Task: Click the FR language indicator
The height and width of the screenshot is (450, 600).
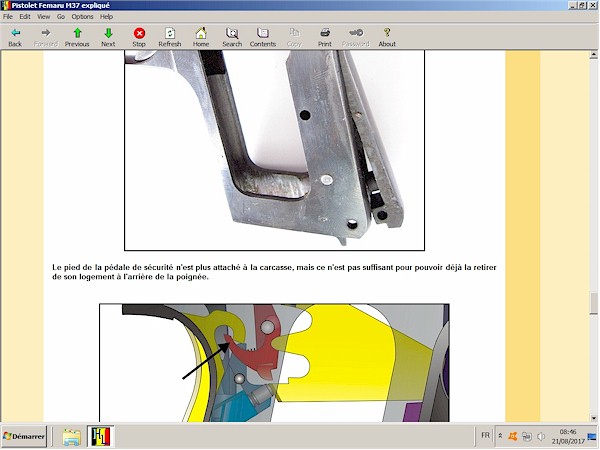Action: (x=485, y=435)
